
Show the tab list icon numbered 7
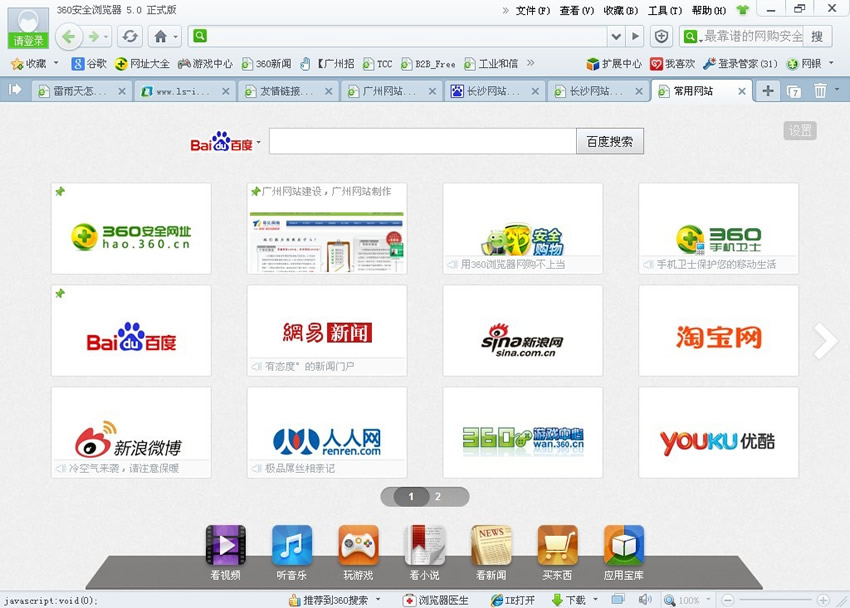tap(794, 92)
